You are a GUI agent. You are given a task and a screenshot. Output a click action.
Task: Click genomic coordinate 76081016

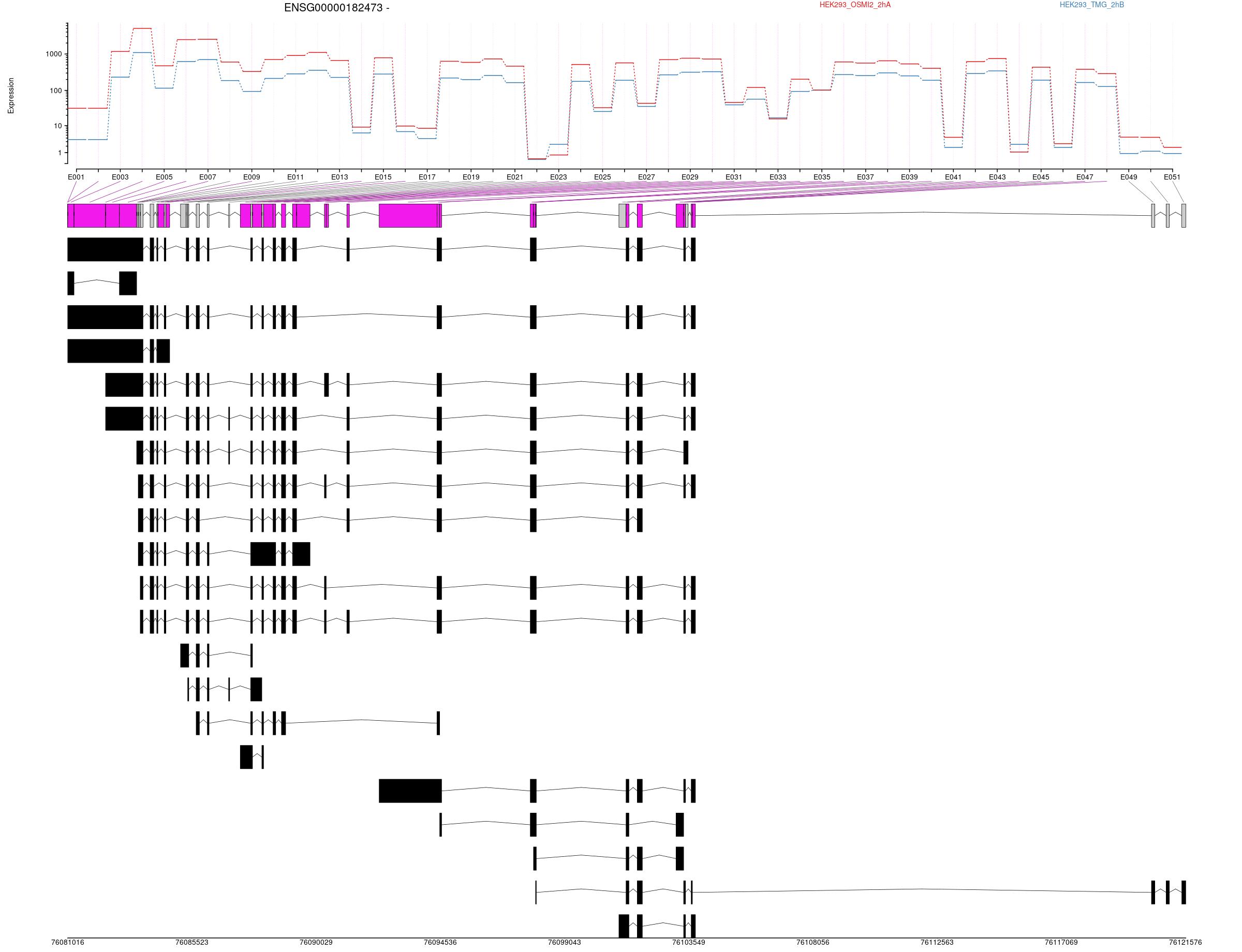click(67, 942)
